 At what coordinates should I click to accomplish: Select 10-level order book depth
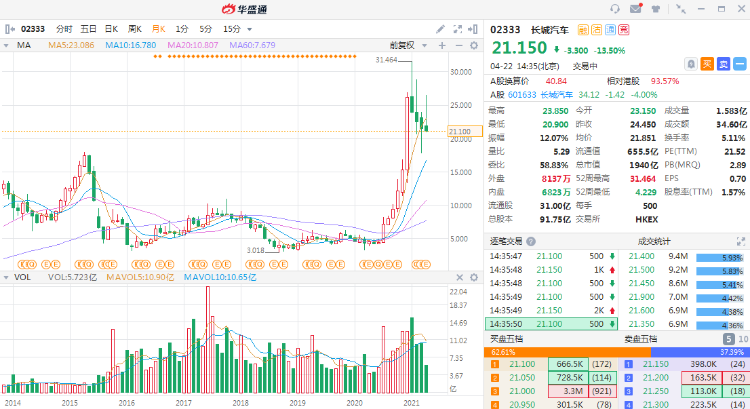click(743, 339)
